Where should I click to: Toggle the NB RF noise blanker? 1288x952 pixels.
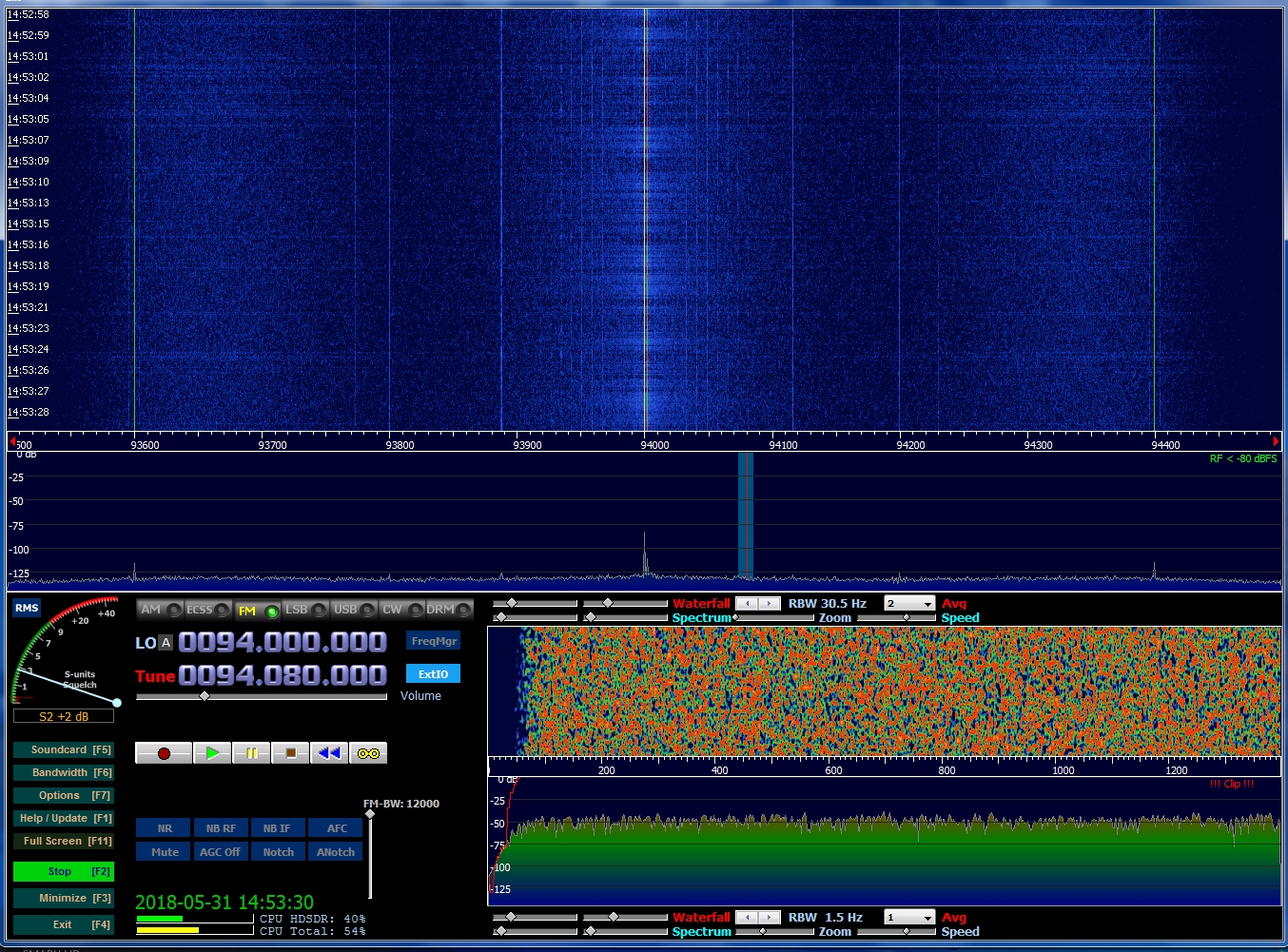tap(221, 828)
